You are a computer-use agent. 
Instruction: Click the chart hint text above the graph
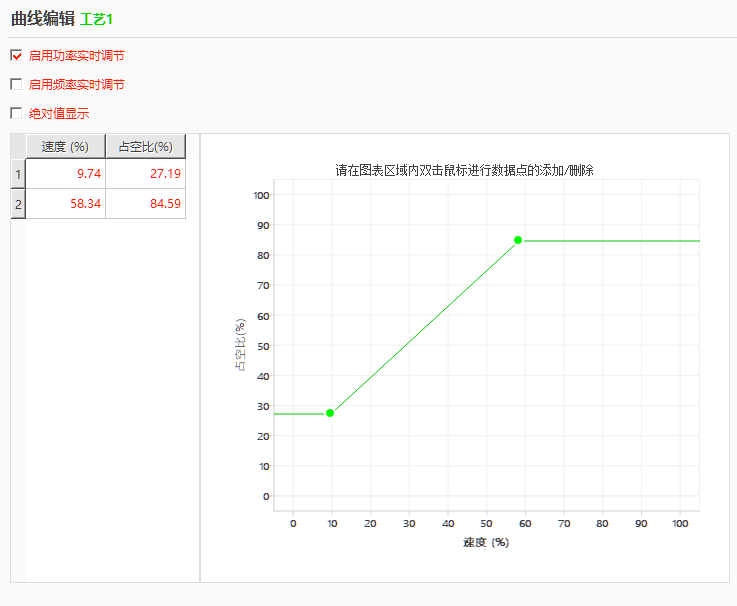[464, 171]
